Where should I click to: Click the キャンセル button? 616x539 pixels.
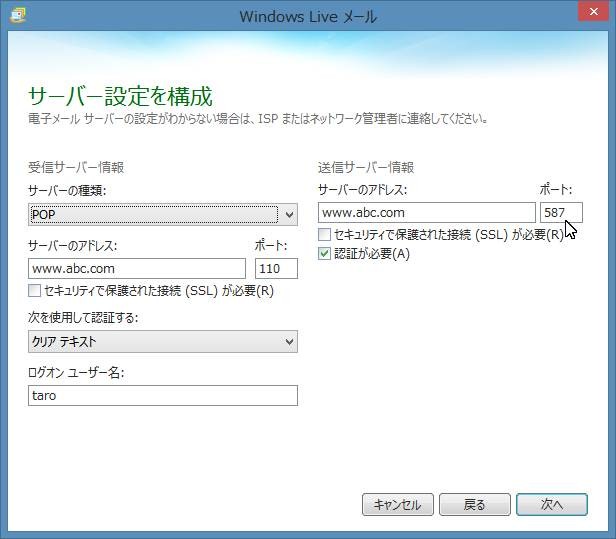coord(398,504)
